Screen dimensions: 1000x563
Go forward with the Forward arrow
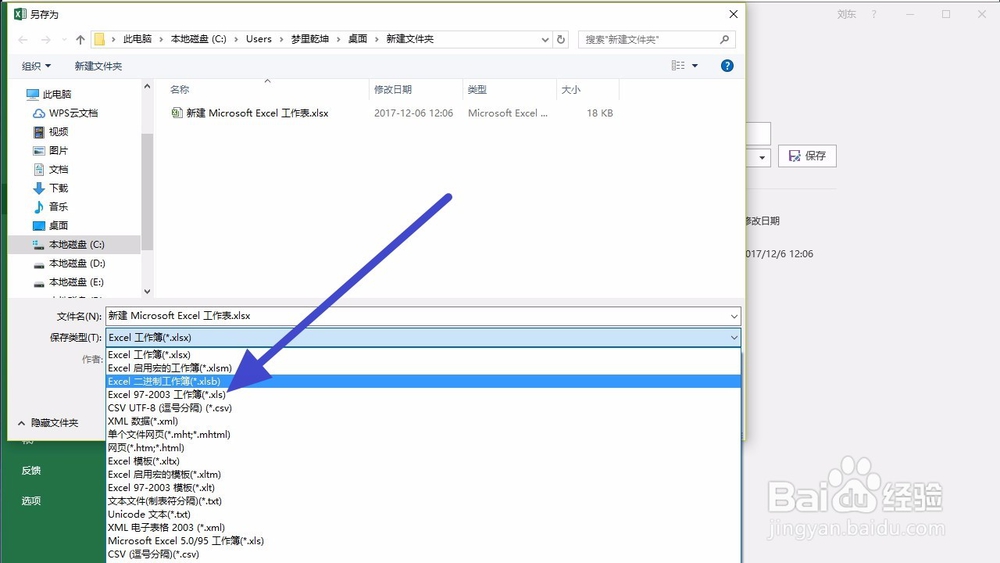[45, 40]
